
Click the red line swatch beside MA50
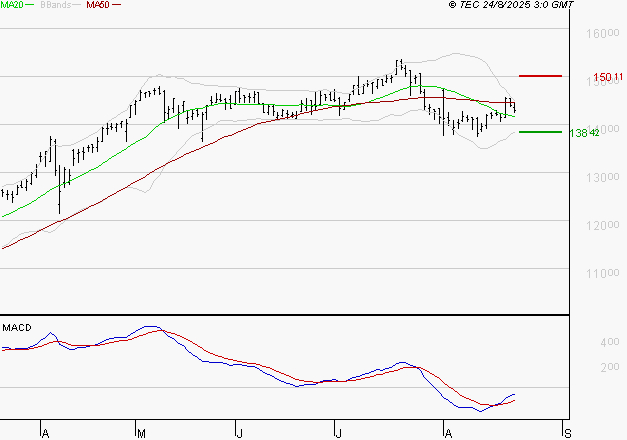118,6
